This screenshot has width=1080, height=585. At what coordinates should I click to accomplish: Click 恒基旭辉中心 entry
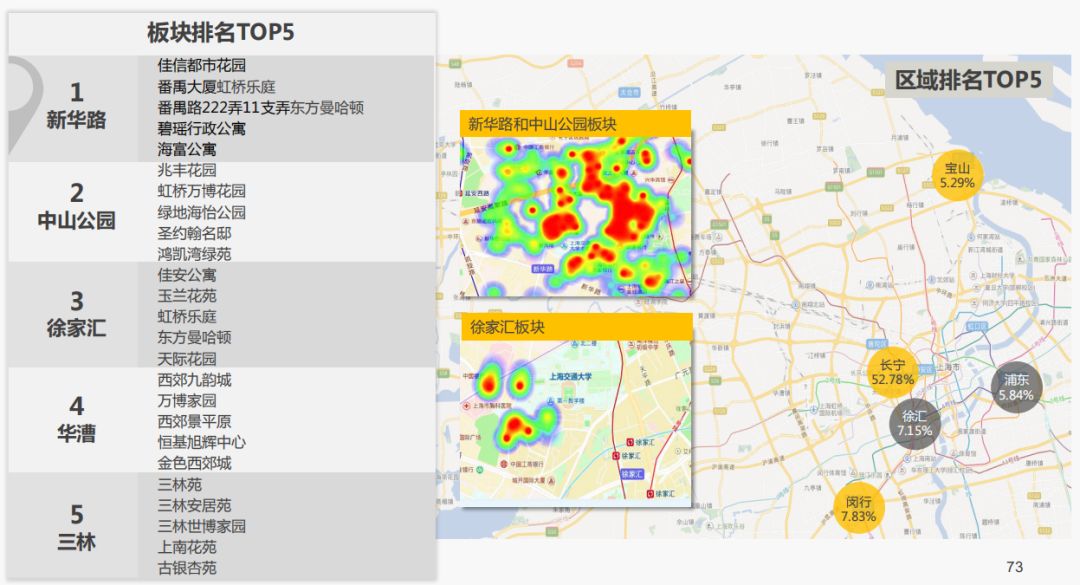pyautogui.click(x=202, y=442)
